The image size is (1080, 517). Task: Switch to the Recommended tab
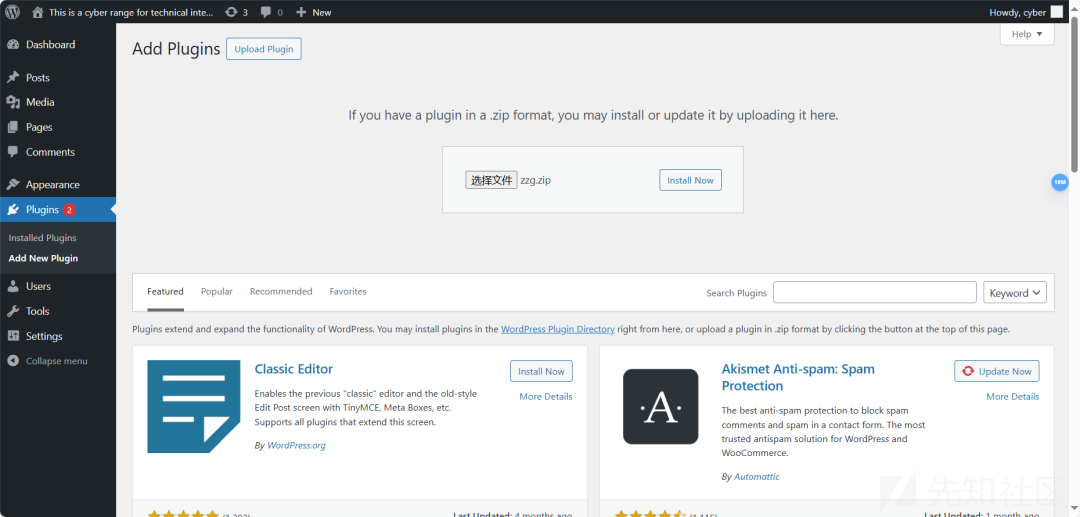(281, 292)
